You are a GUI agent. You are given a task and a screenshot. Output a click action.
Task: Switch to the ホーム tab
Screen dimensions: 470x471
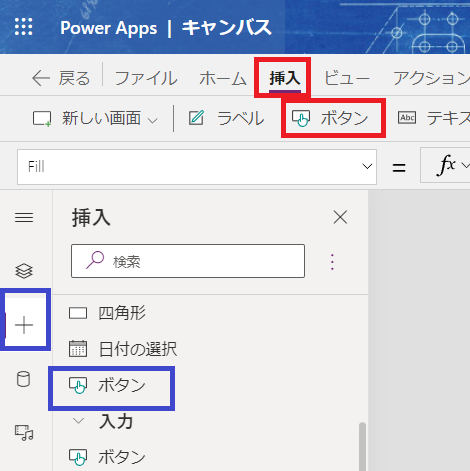[223, 78]
